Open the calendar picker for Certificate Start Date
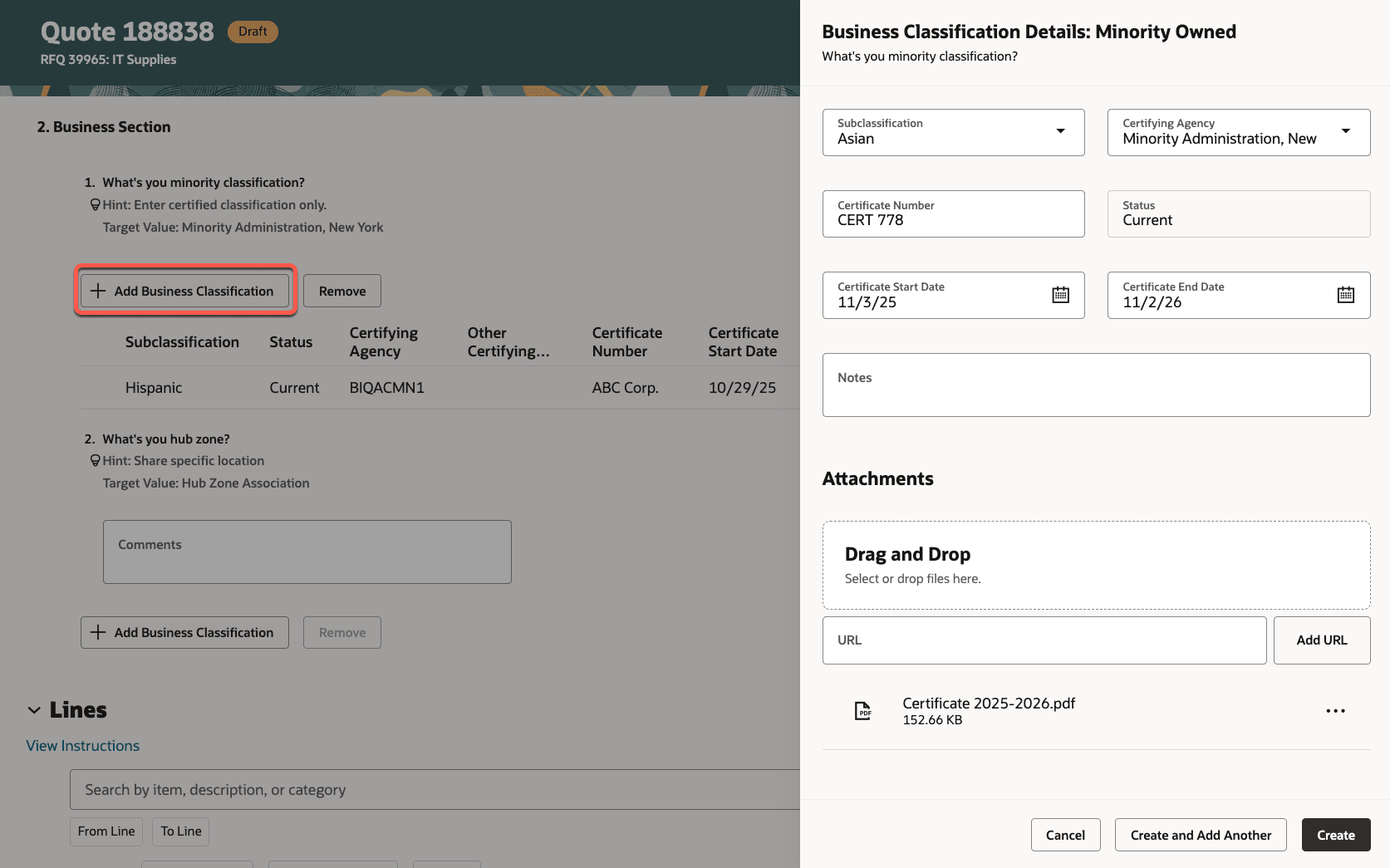 click(1060, 294)
